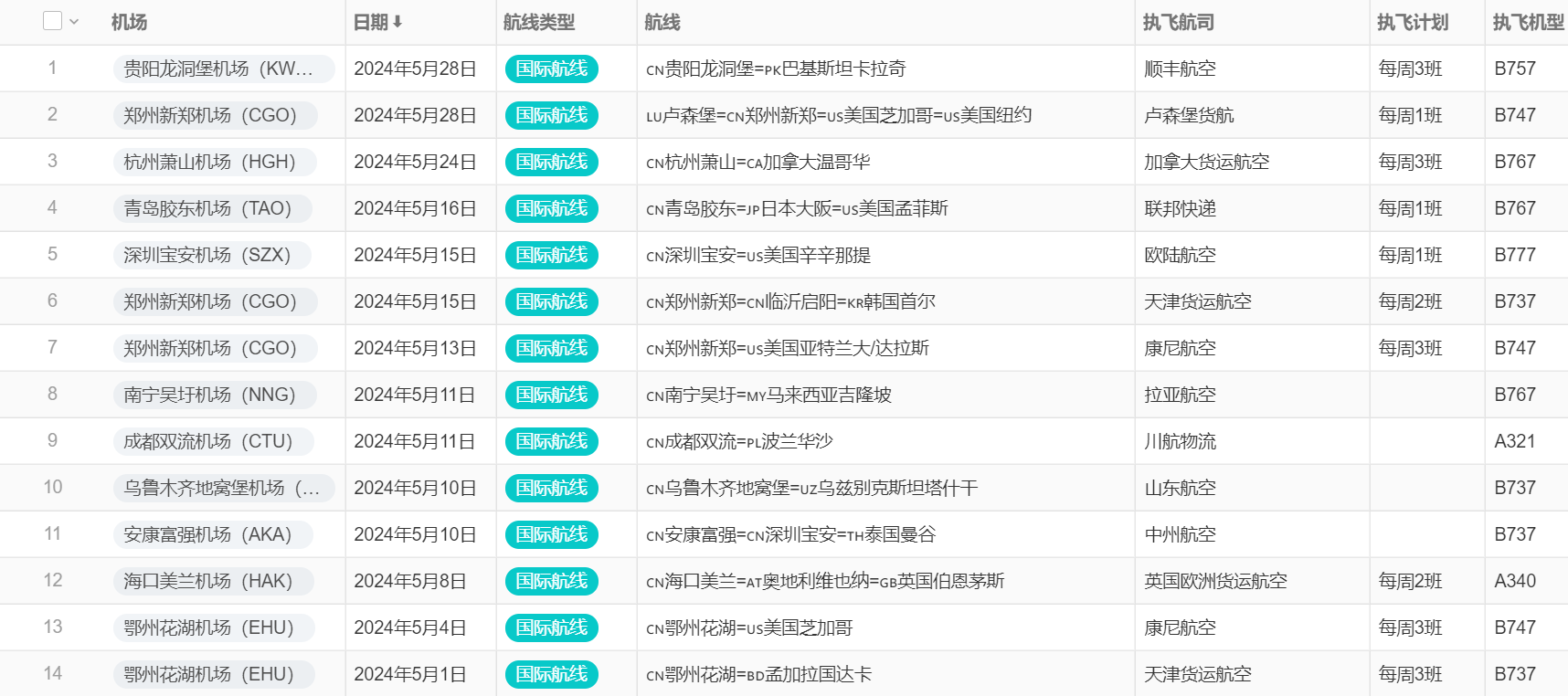Open 安康富强机场 (AKA) airport tag
1568x696 pixels.
tap(213, 534)
